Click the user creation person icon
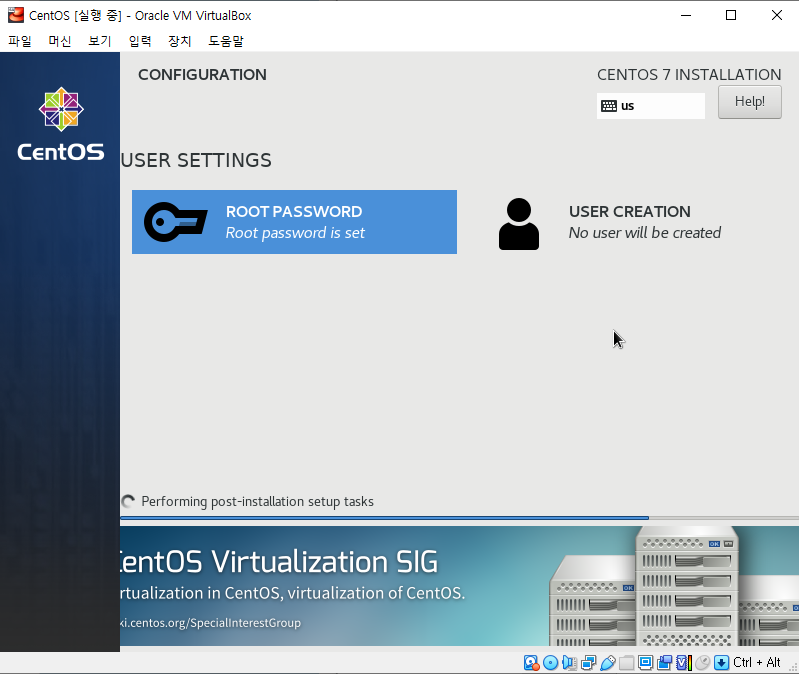This screenshot has width=799, height=674. (x=519, y=224)
